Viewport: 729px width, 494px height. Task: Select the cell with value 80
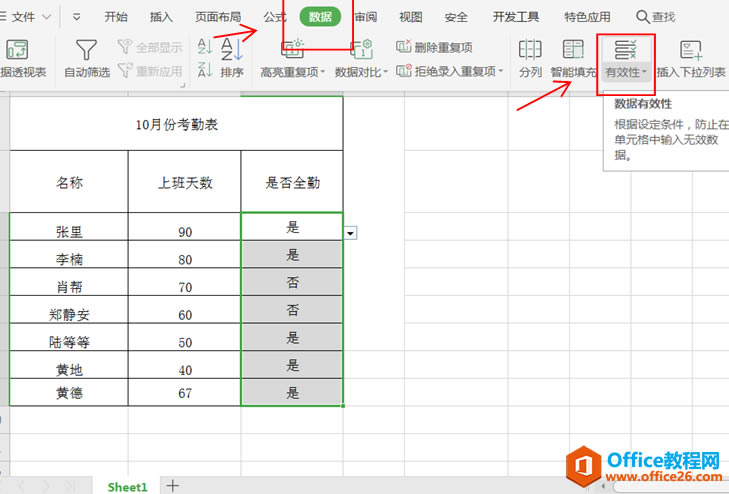pos(185,254)
